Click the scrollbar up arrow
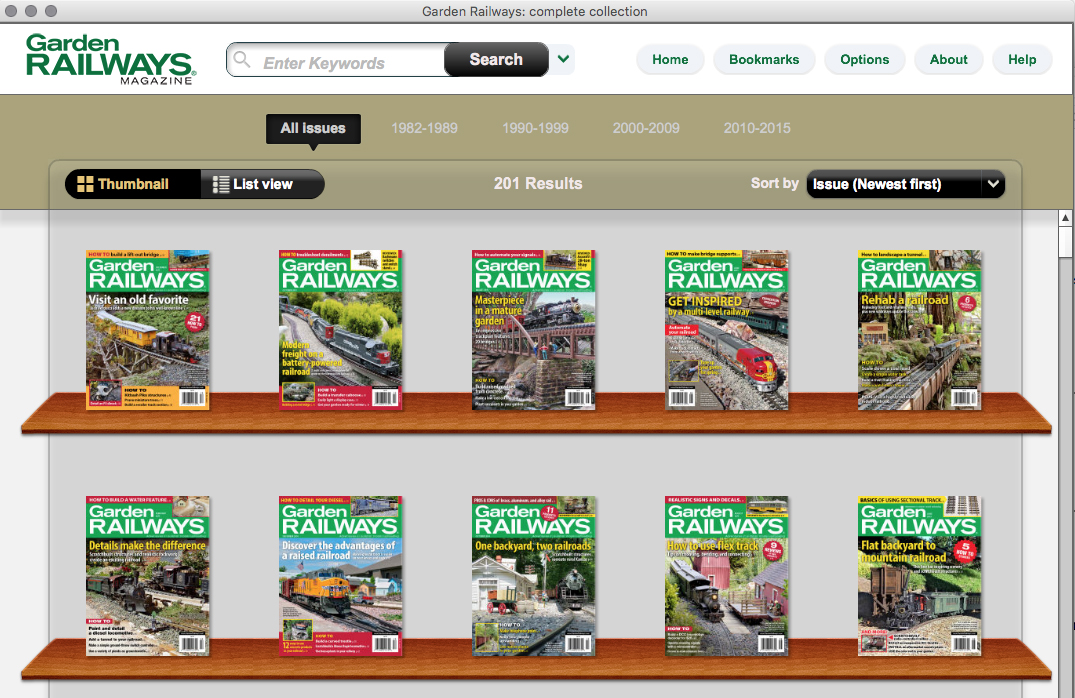 click(1066, 219)
